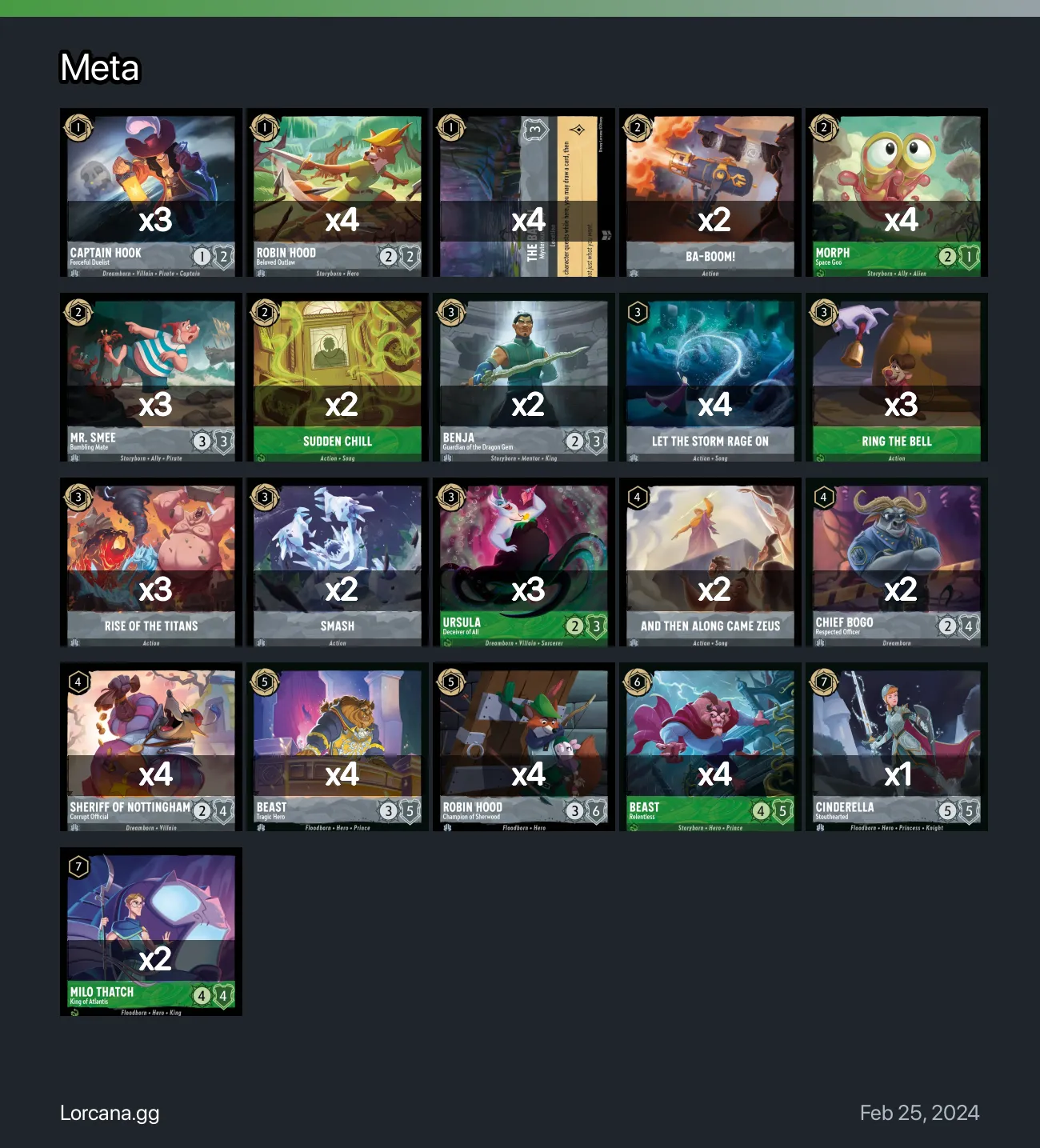Open the Lorcana.gg link
Screen dimensions: 1040x1148
110,1113
